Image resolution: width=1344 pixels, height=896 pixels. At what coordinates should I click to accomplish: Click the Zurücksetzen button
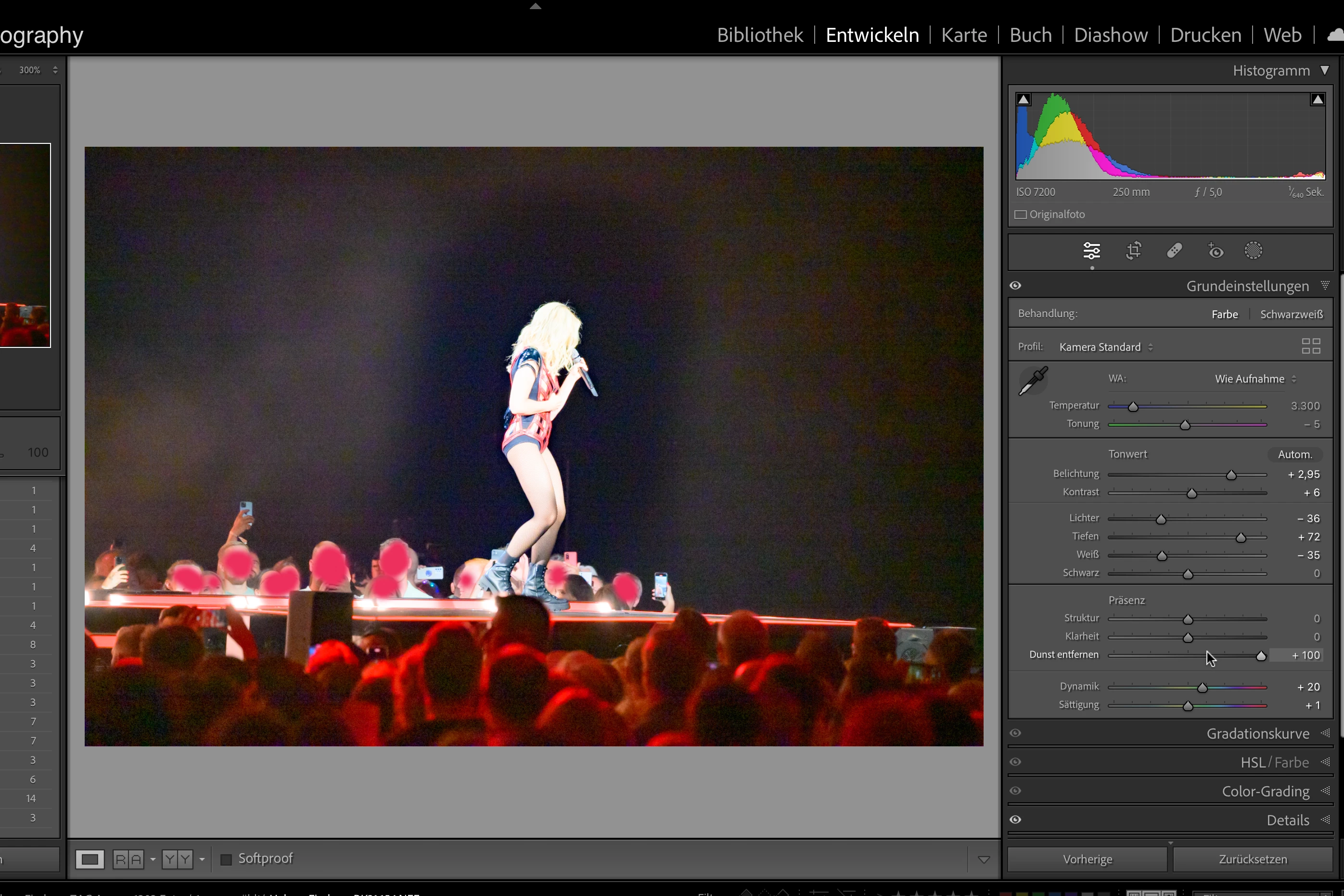coord(1253,859)
